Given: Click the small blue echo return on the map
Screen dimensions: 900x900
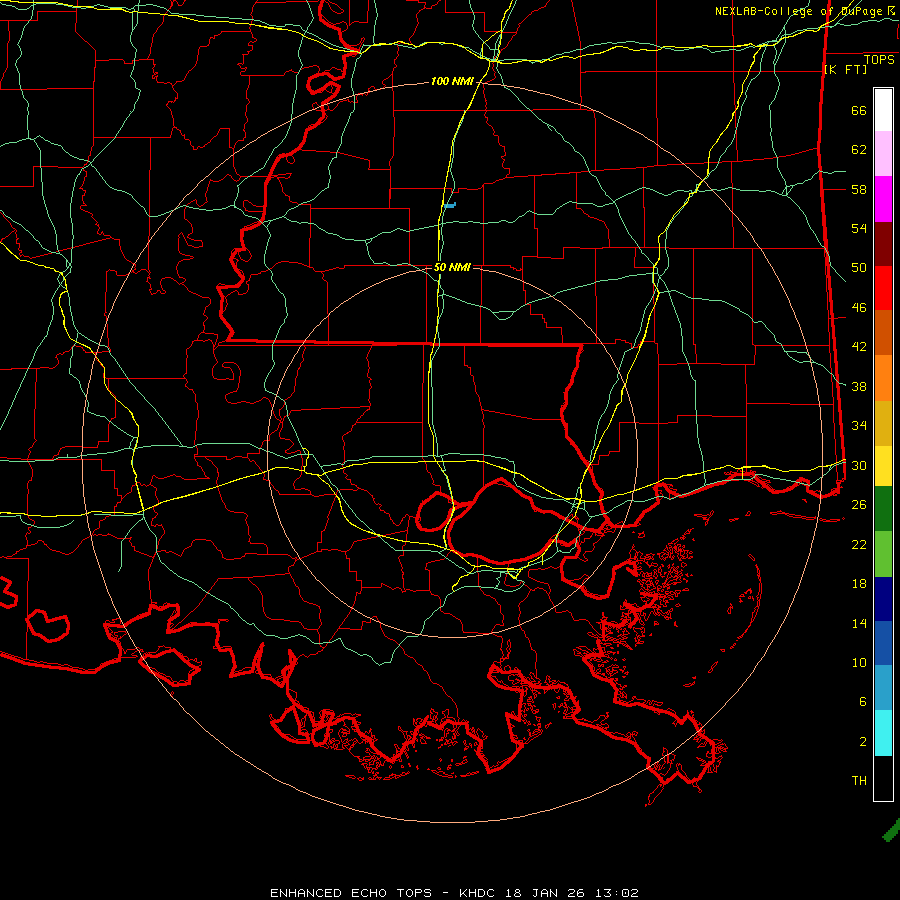Looking at the screenshot, I should click(449, 205).
